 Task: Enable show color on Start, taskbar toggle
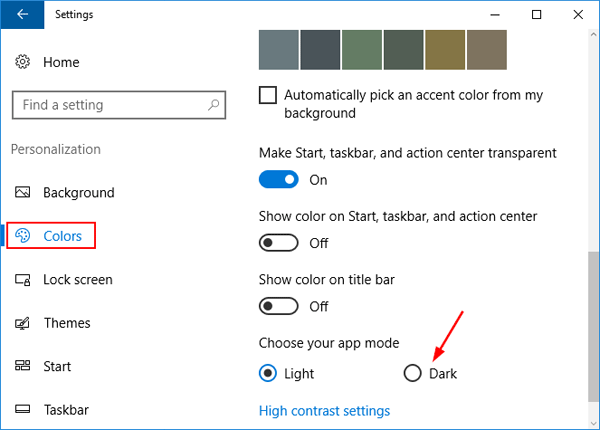[x=279, y=242]
